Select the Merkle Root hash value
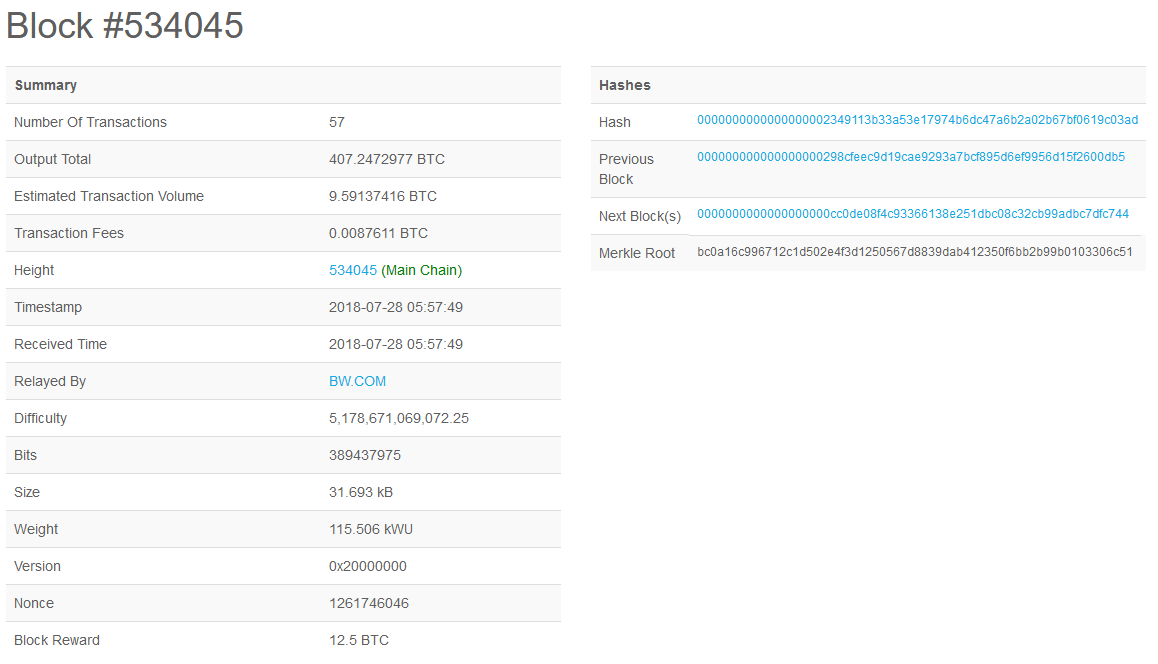Image resolution: width=1158 pixels, height=664 pixels. (917, 253)
